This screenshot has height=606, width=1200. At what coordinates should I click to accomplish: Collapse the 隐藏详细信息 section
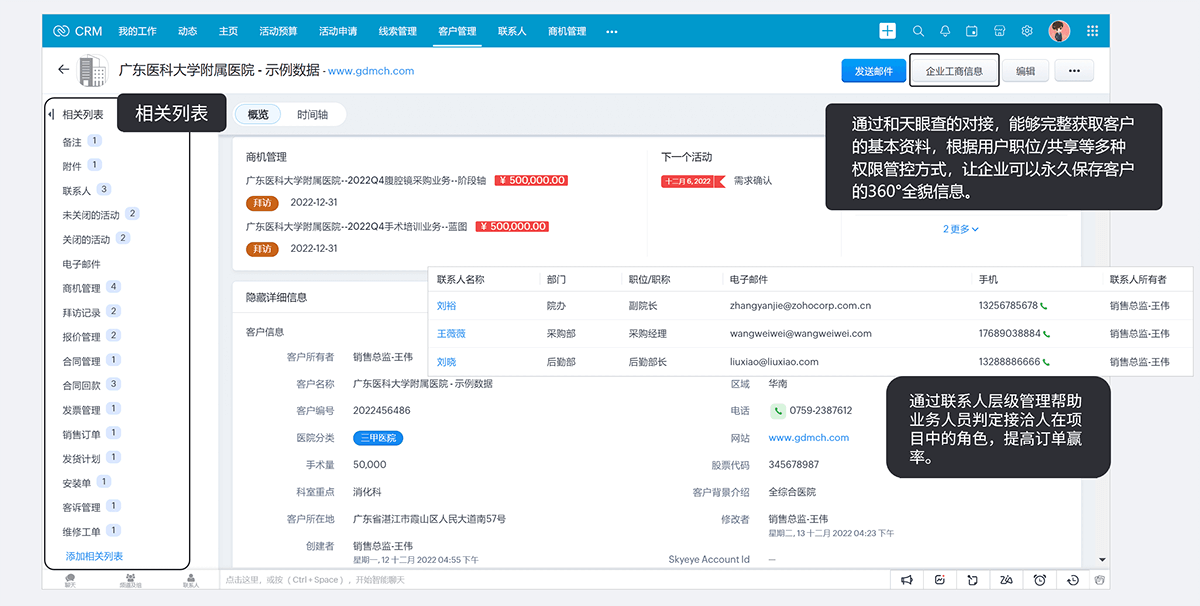coord(276,297)
